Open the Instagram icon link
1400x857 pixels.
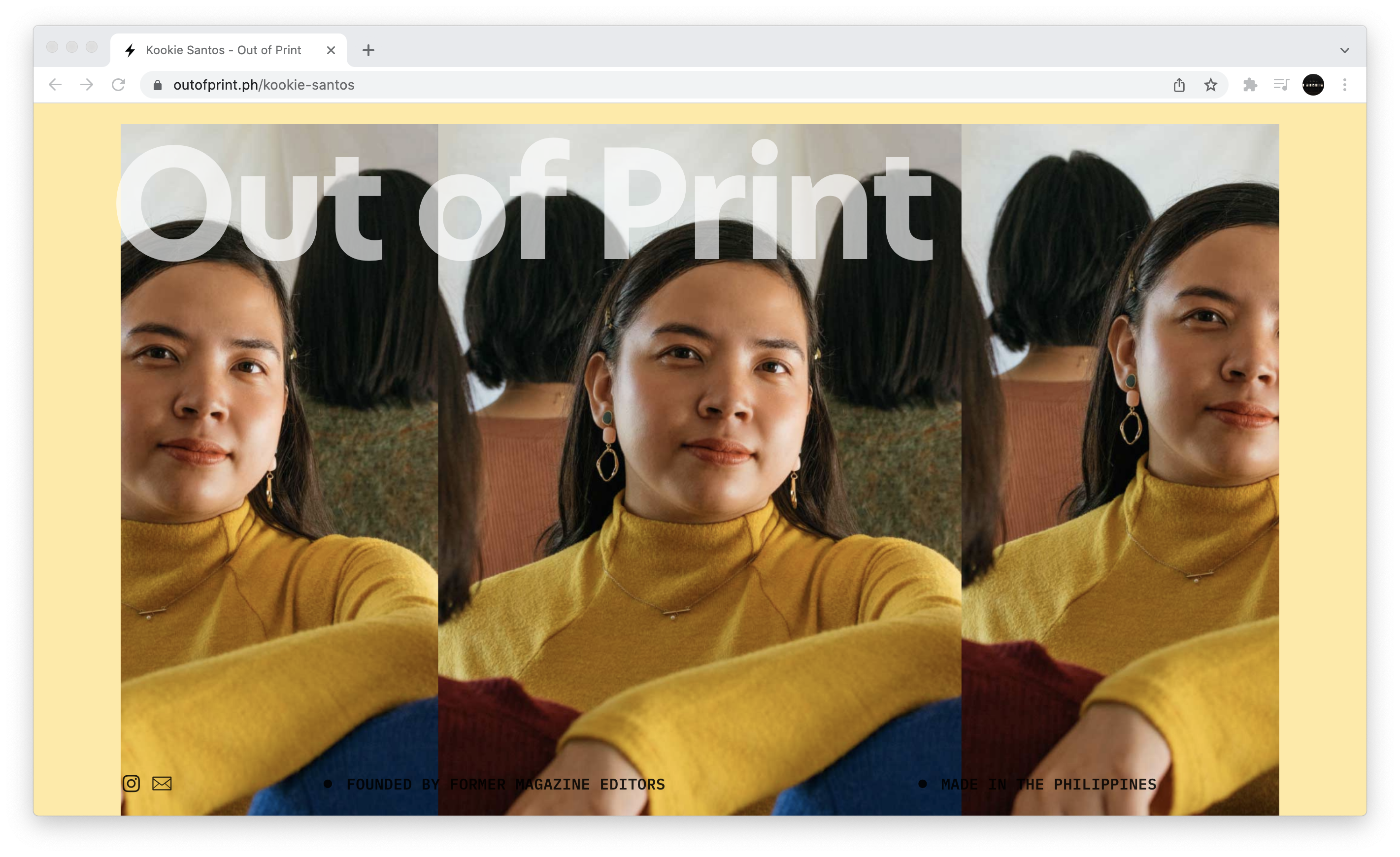pos(131,784)
